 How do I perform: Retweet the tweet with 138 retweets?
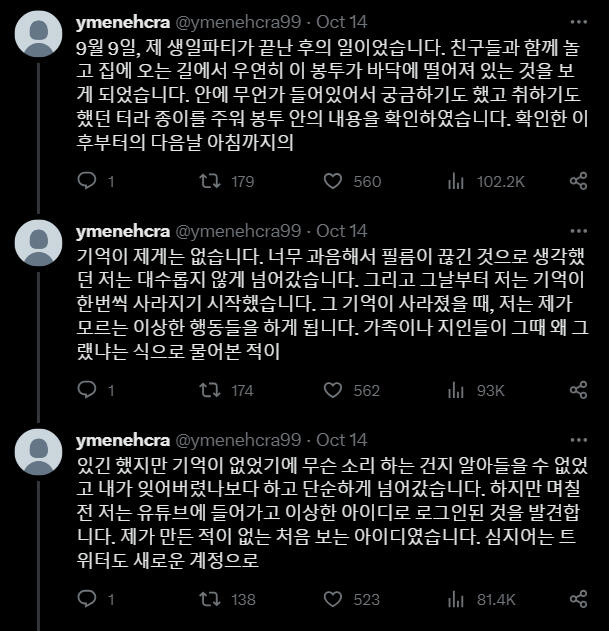(209, 599)
